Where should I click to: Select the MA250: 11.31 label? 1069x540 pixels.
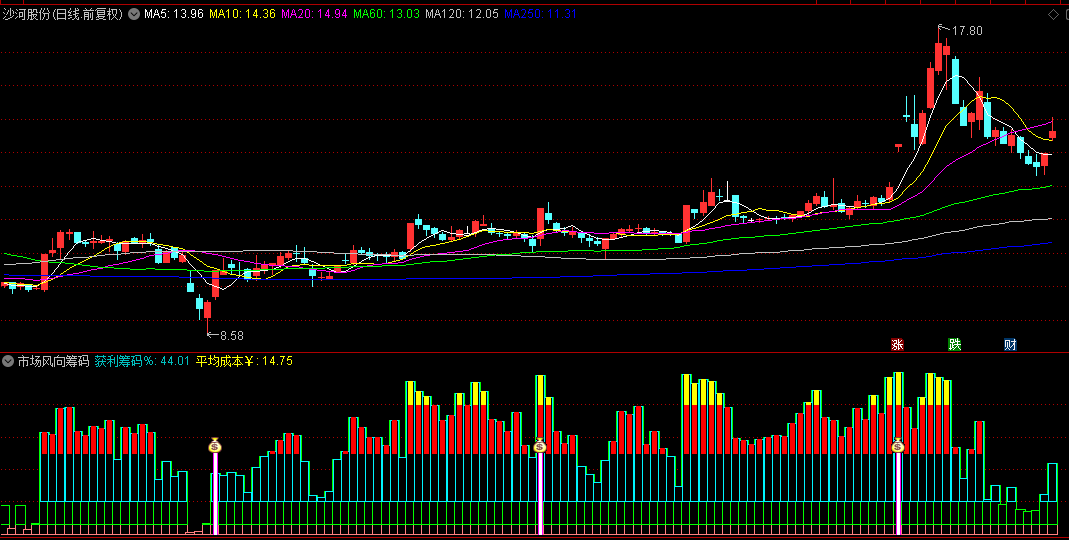(x=540, y=14)
